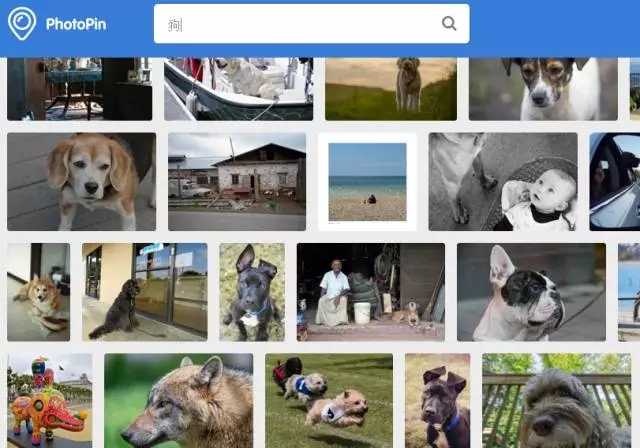Image resolution: width=640 pixels, height=448 pixels.
Task: Select the beach and sea photo
Action: tap(367, 181)
